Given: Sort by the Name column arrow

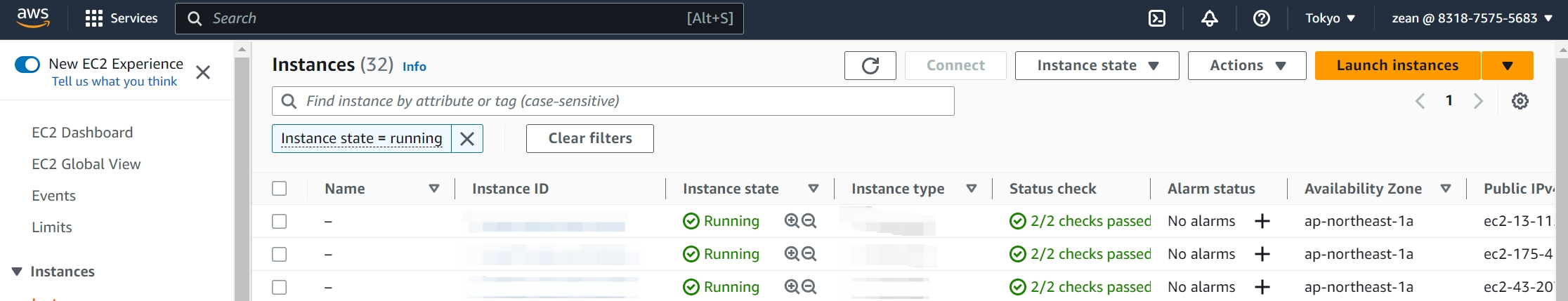Looking at the screenshot, I should pyautogui.click(x=434, y=188).
